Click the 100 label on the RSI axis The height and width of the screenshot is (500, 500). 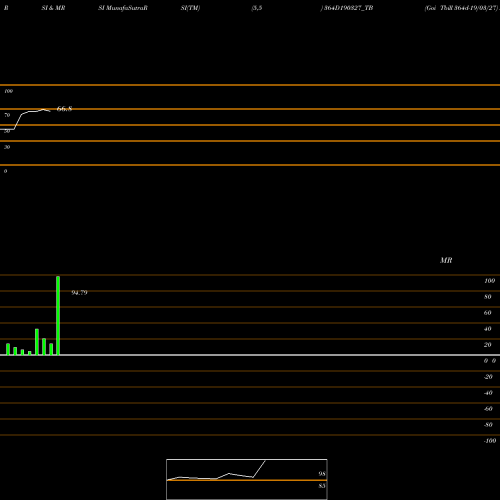(x=8, y=91)
